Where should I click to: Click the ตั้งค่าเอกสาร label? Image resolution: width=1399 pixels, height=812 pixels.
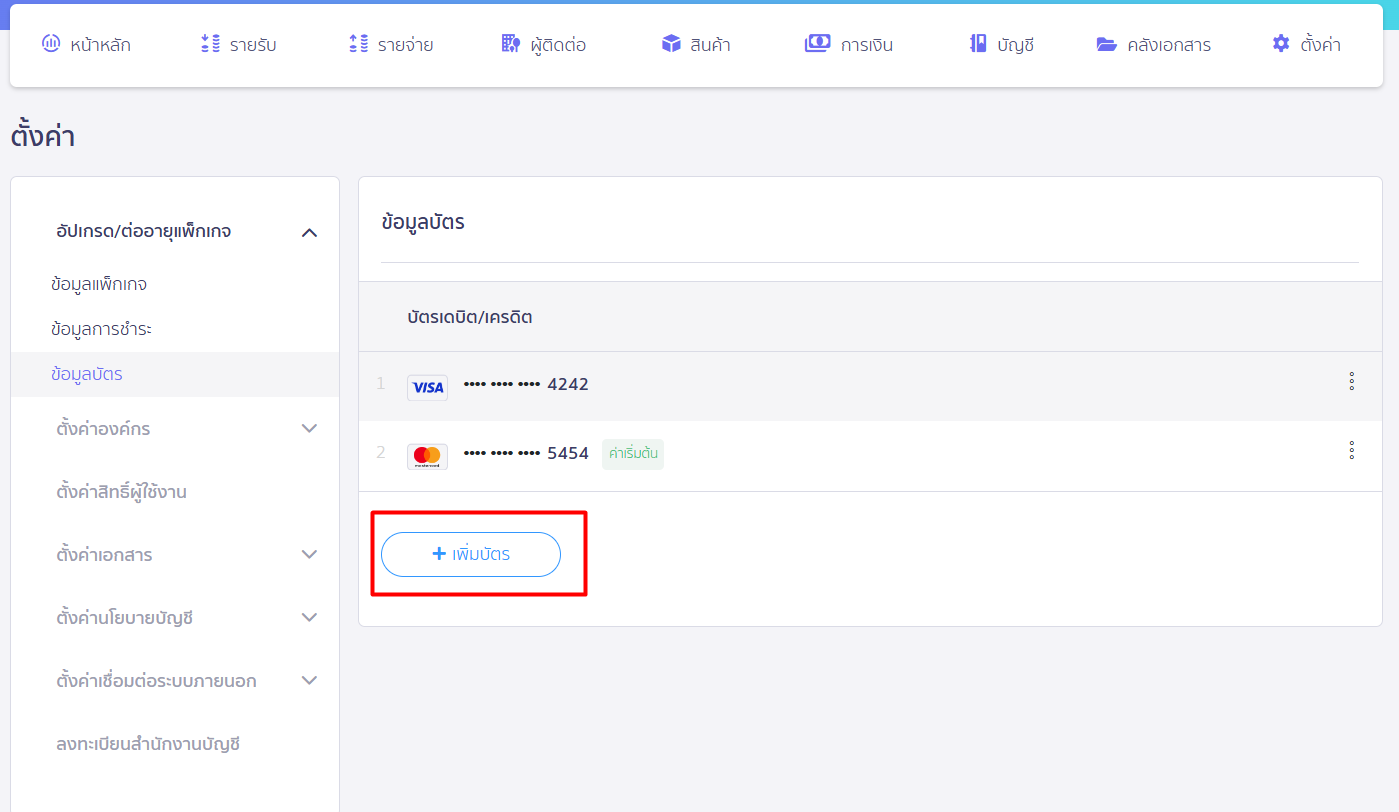(x=105, y=555)
